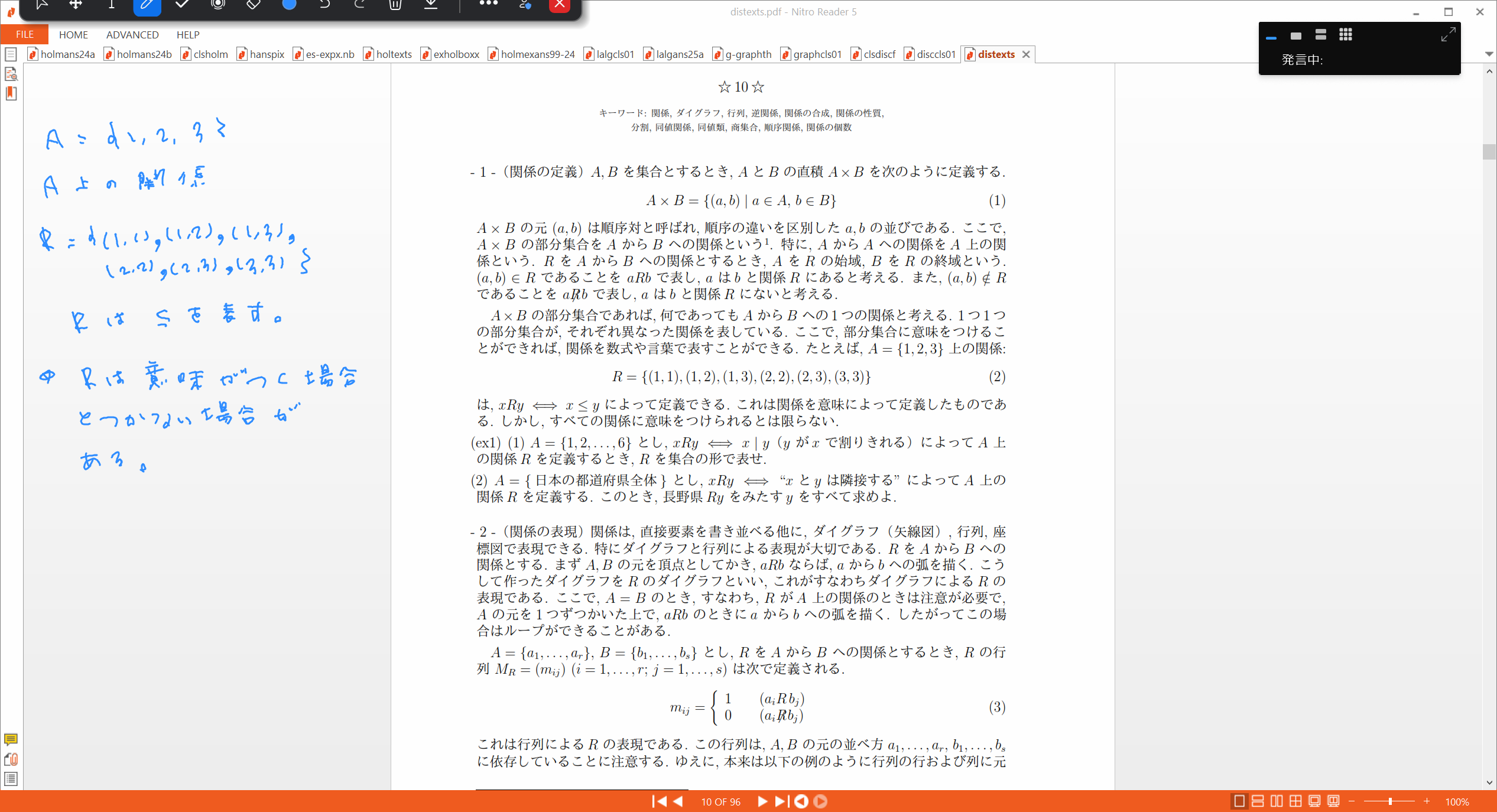Image resolution: width=1497 pixels, height=812 pixels.
Task: Switch to facing pages view
Action: 1277,801
